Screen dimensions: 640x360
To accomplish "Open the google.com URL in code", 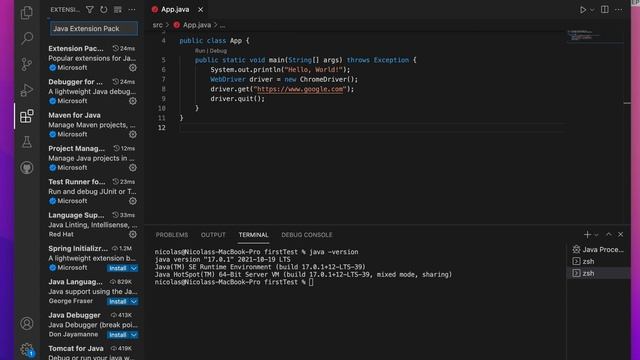I will [300, 89].
